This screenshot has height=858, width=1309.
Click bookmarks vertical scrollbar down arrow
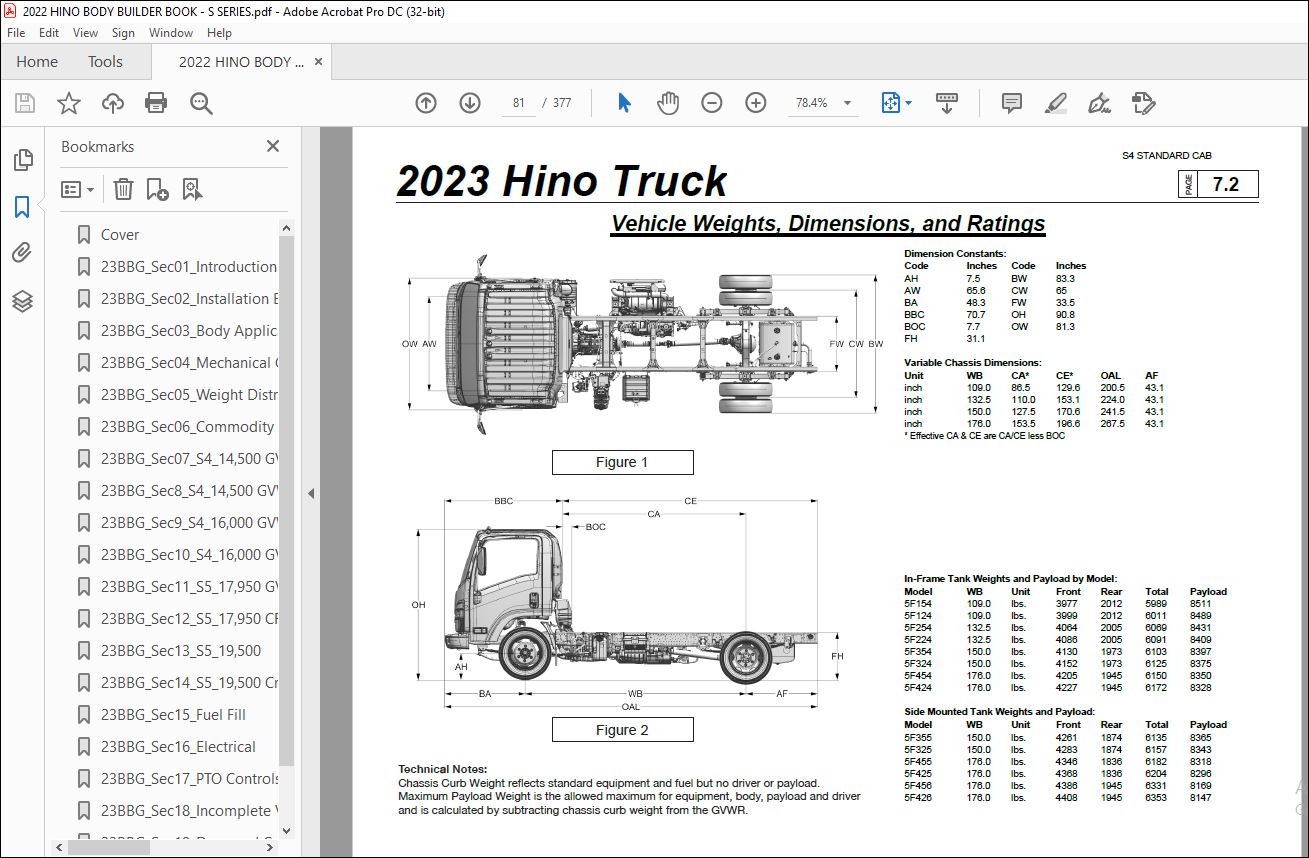[x=287, y=829]
